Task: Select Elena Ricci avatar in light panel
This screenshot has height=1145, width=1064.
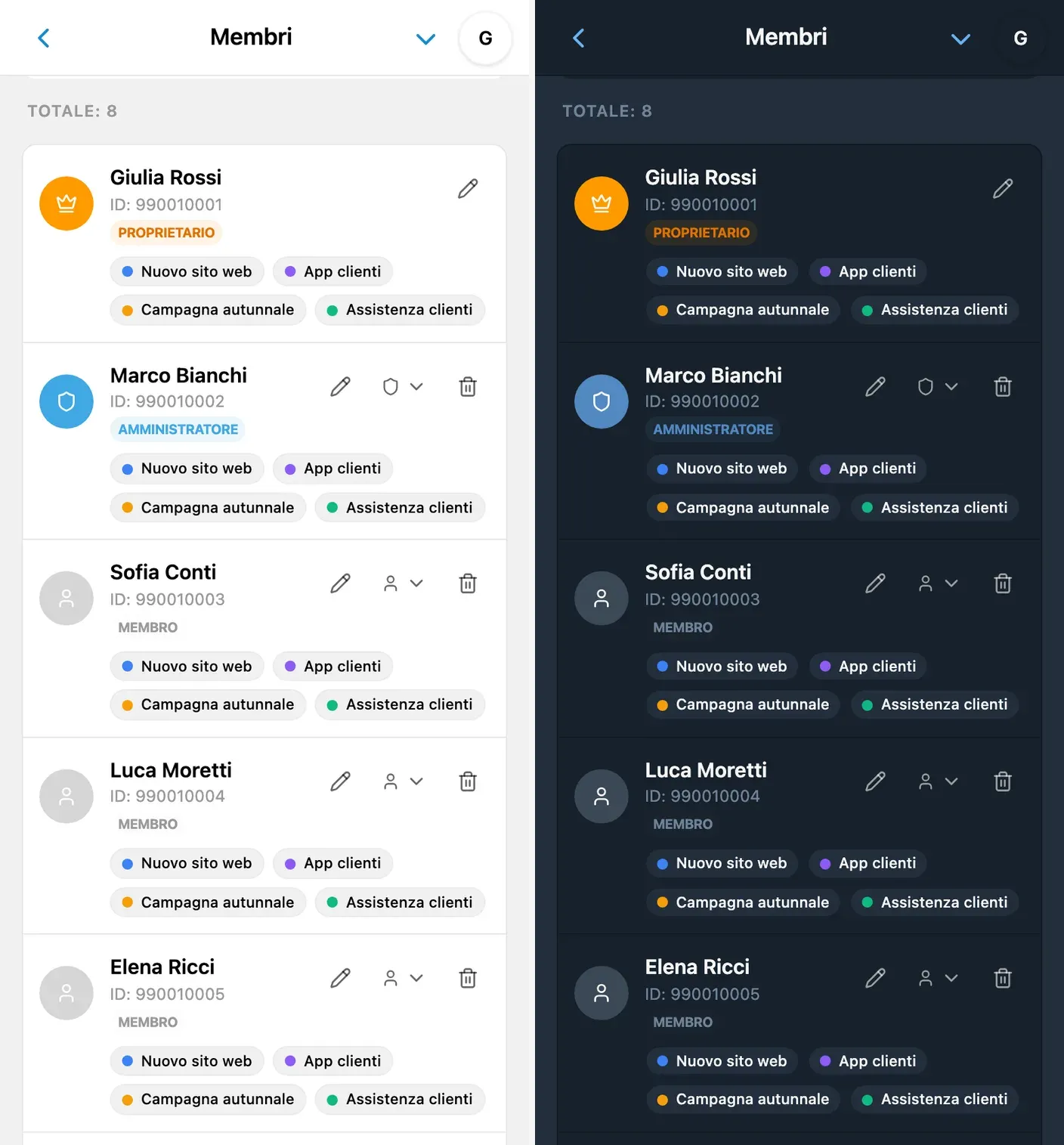Action: pos(66,993)
